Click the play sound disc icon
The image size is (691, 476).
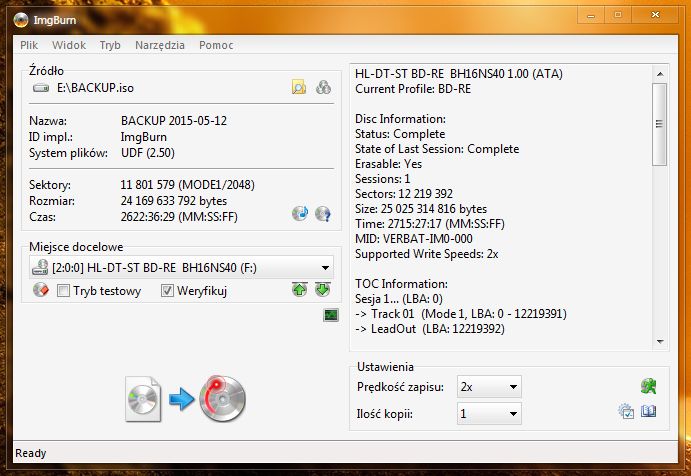[x=300, y=214]
